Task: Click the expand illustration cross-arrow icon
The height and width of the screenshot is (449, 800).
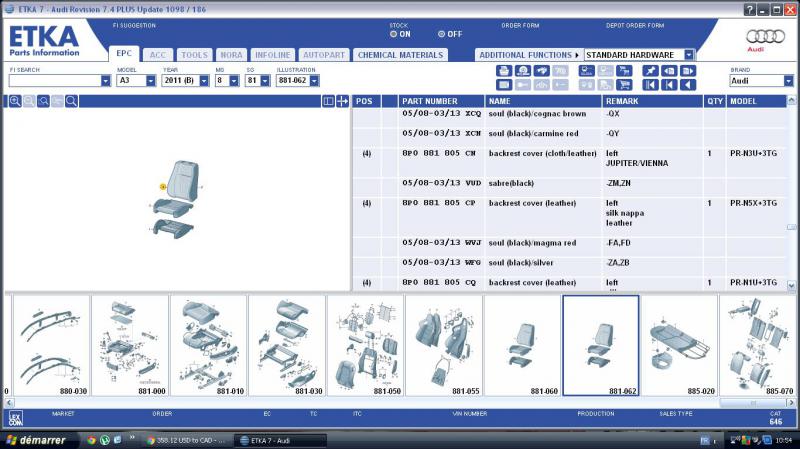Action: coord(342,101)
